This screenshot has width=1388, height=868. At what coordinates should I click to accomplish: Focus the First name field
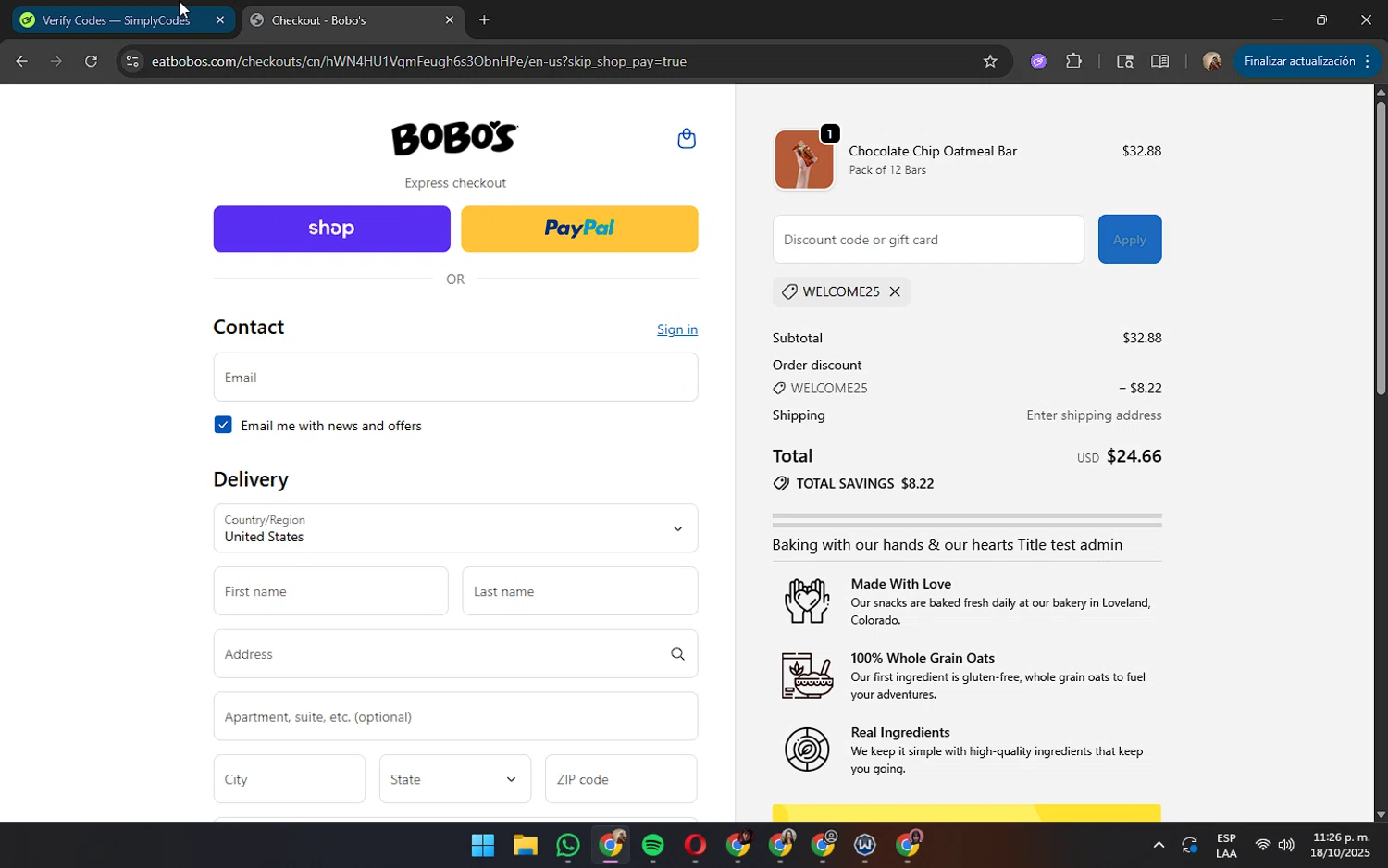point(330,591)
